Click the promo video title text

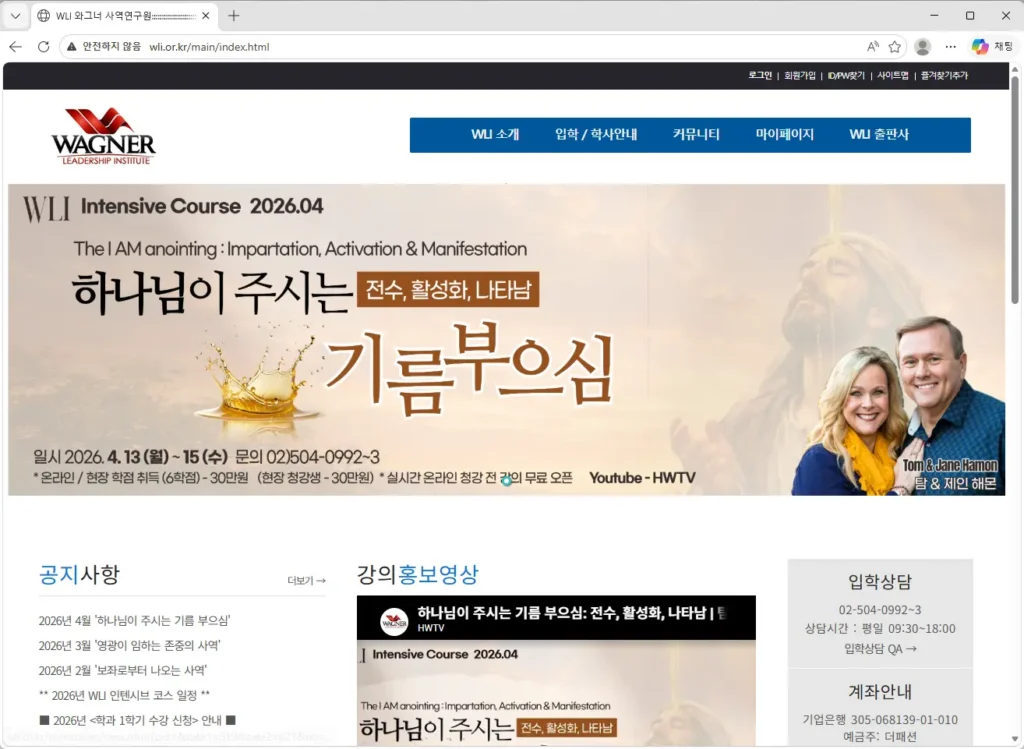(571, 613)
